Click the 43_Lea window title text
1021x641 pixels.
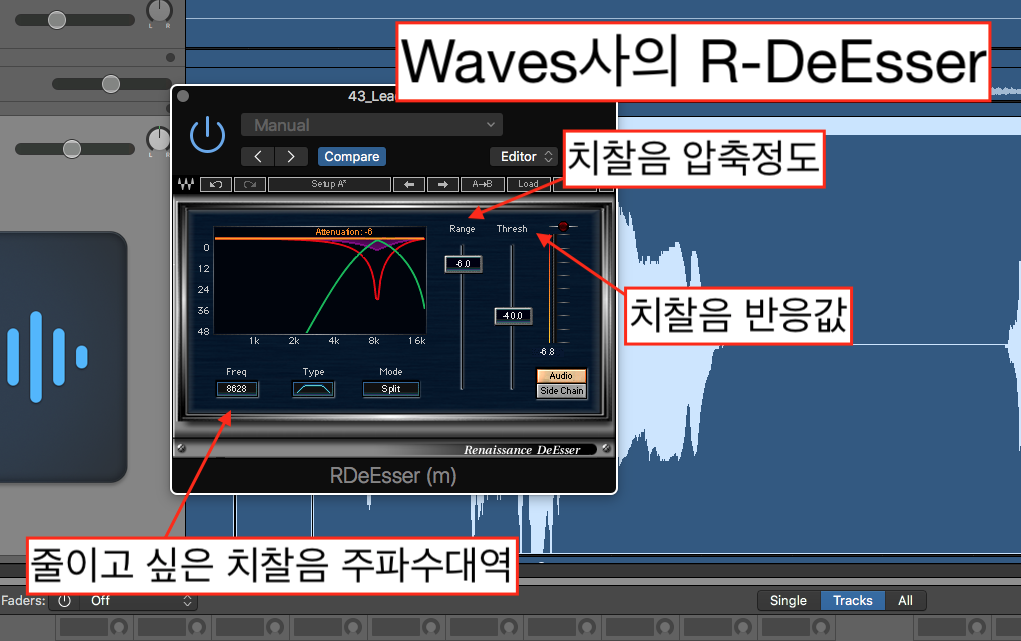tap(372, 96)
